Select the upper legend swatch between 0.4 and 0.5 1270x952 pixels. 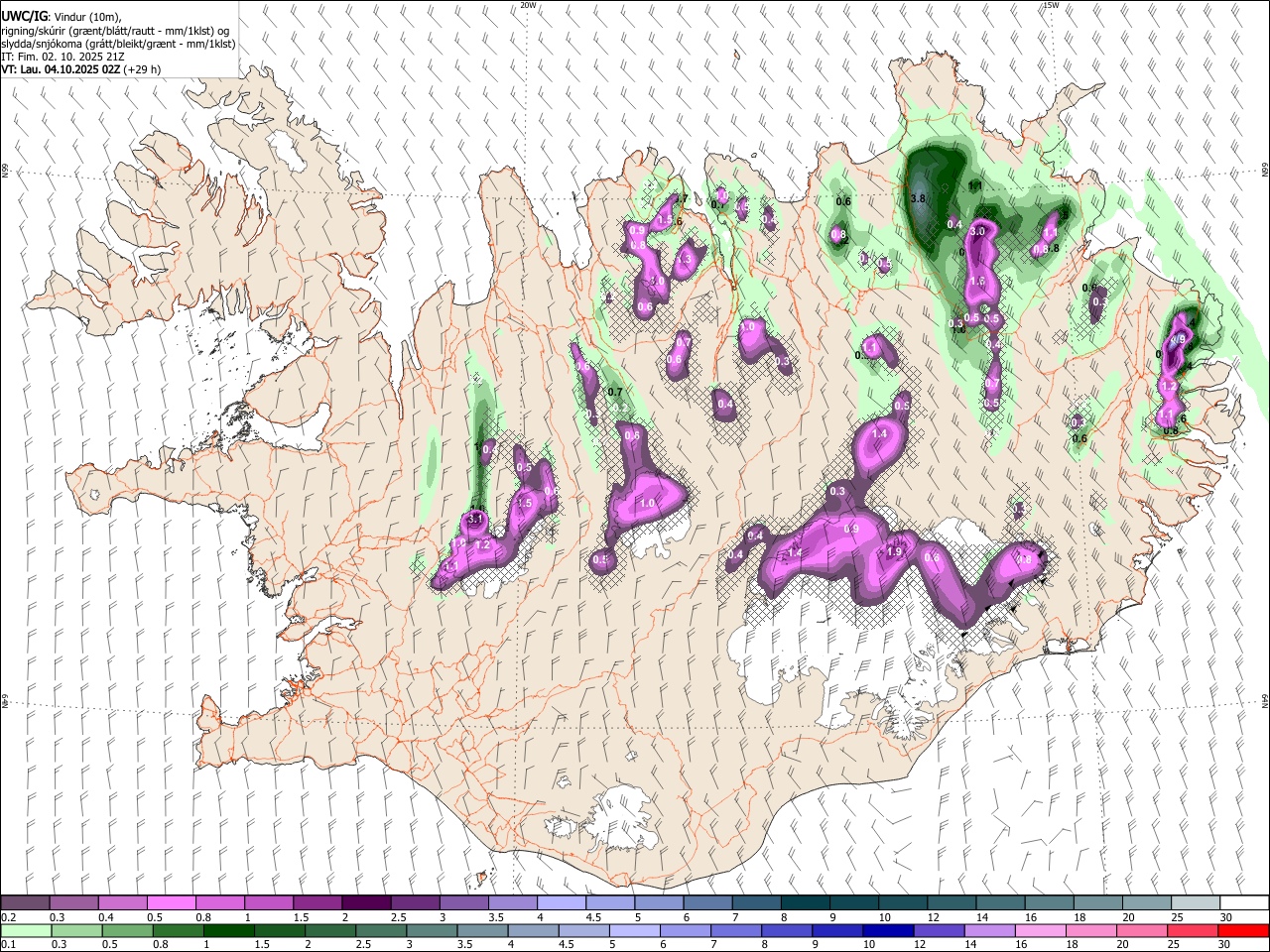pyautogui.click(x=123, y=903)
